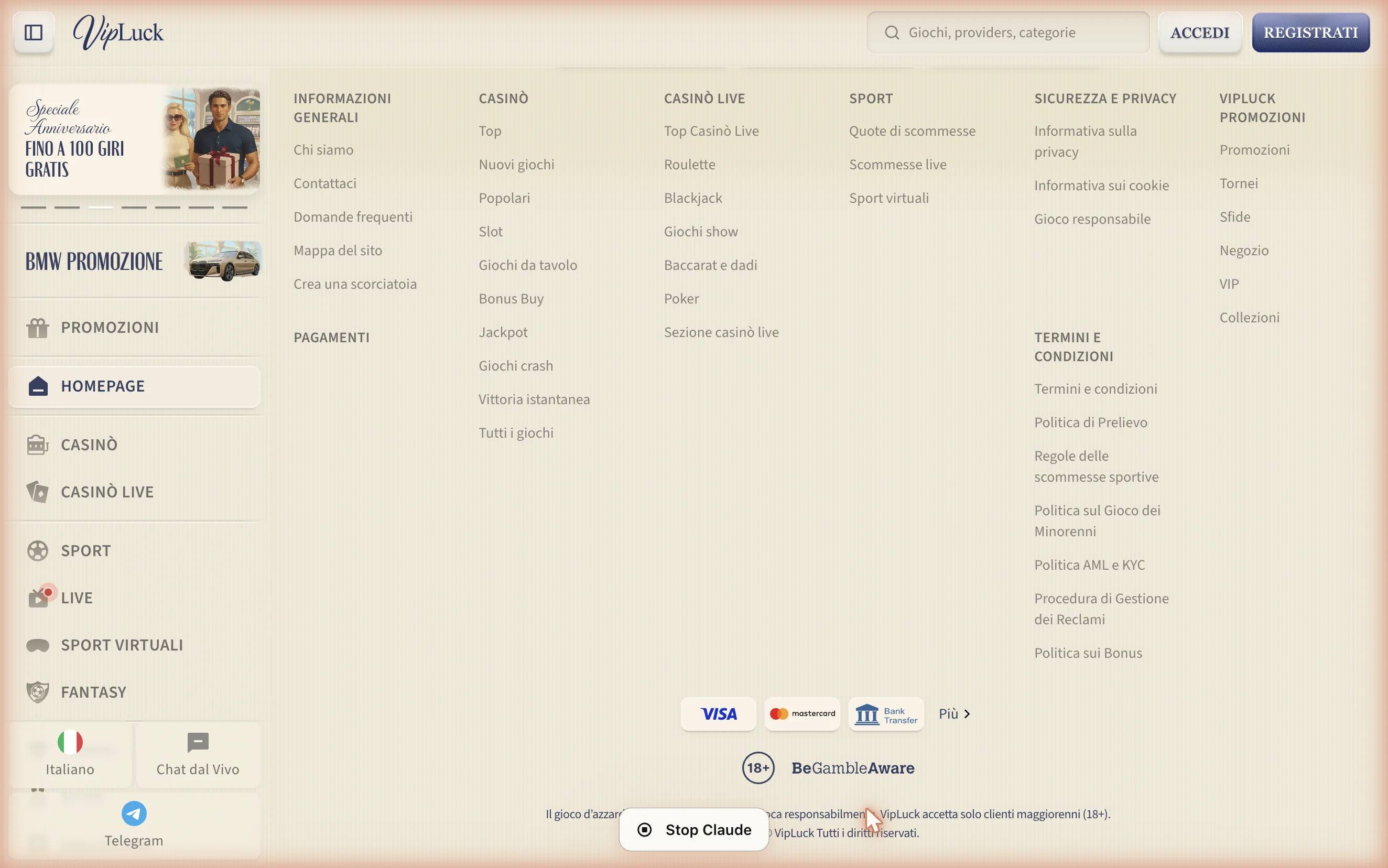Click the Italian flag language icon

click(70, 742)
